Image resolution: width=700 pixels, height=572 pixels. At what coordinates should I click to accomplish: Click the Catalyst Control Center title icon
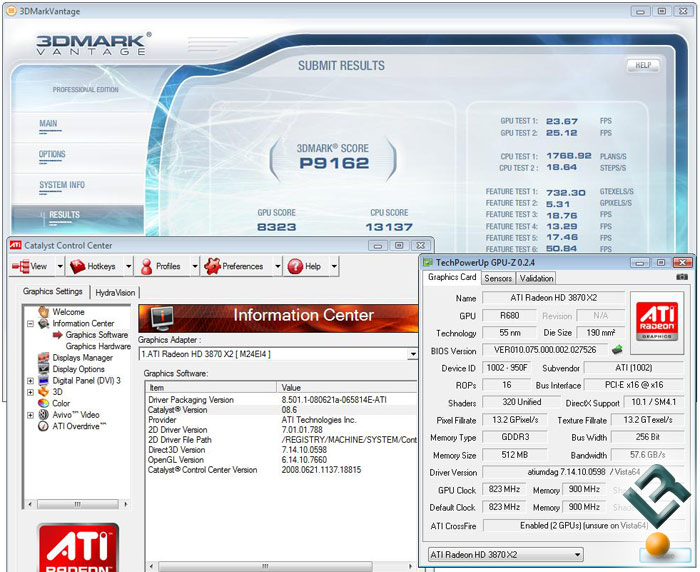tap(16, 245)
